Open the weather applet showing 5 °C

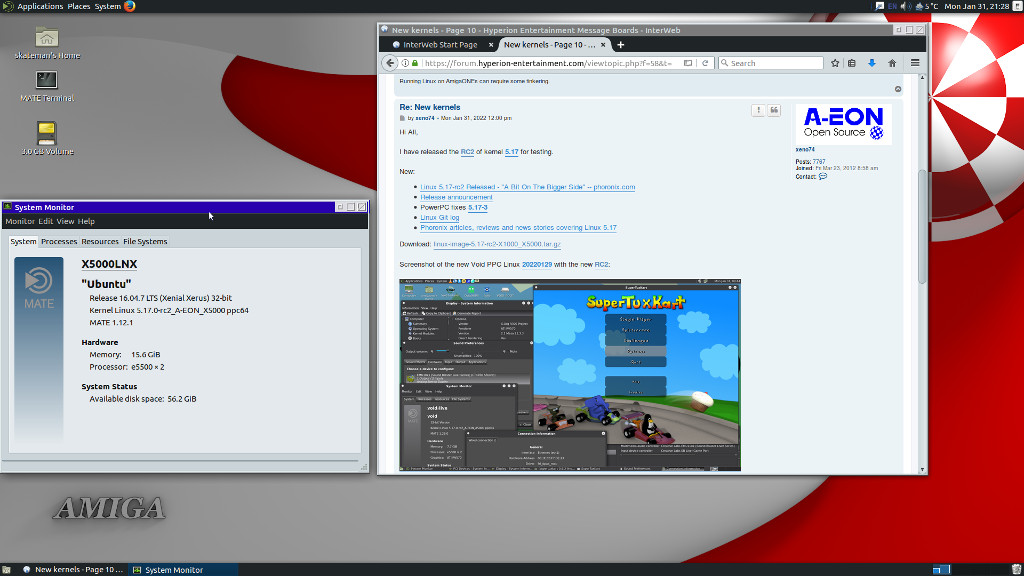(x=927, y=6)
